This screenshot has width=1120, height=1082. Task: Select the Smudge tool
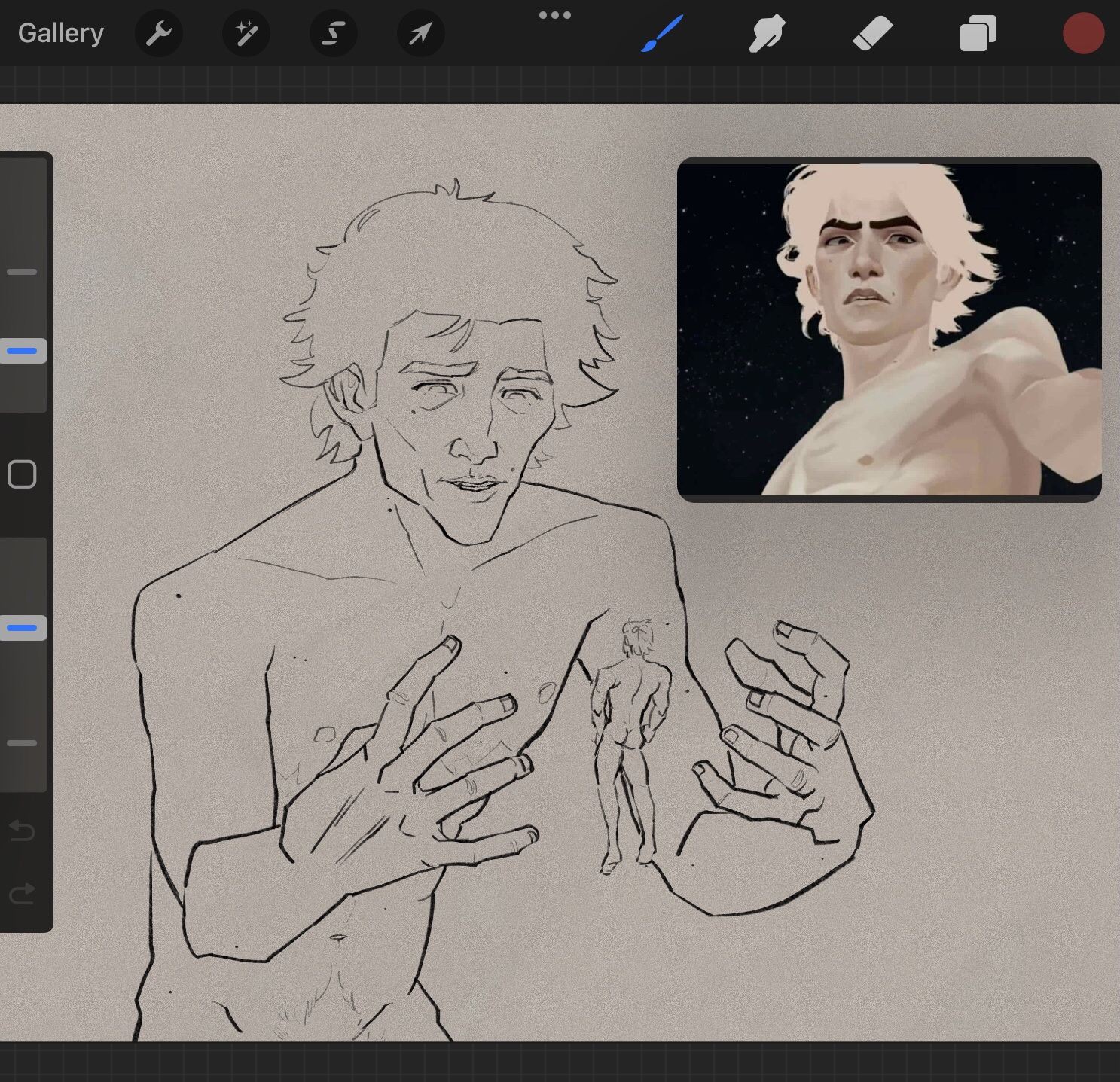click(x=767, y=34)
